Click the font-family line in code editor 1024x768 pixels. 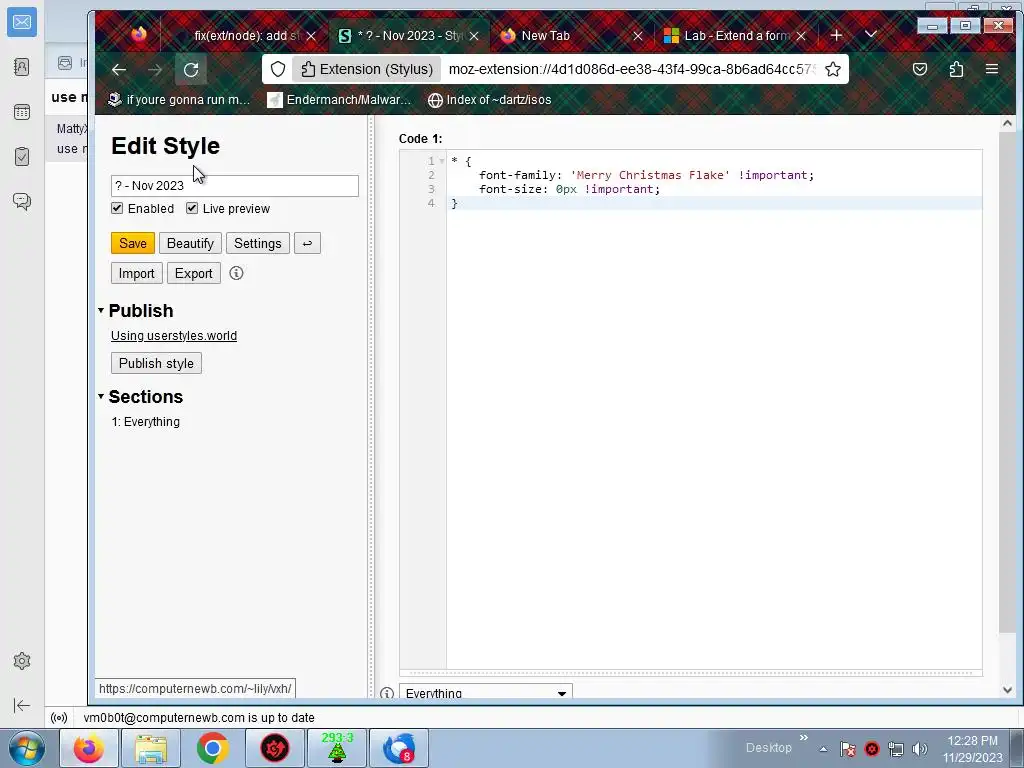646,175
